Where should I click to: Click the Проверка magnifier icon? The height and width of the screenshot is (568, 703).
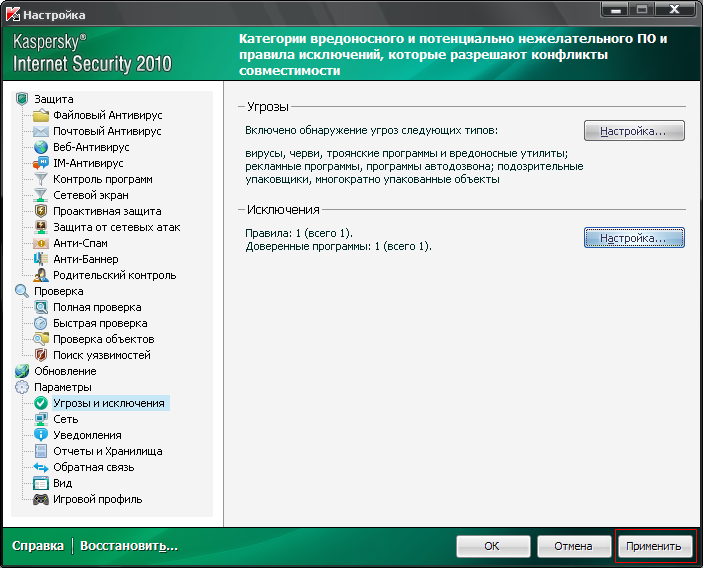[22, 291]
